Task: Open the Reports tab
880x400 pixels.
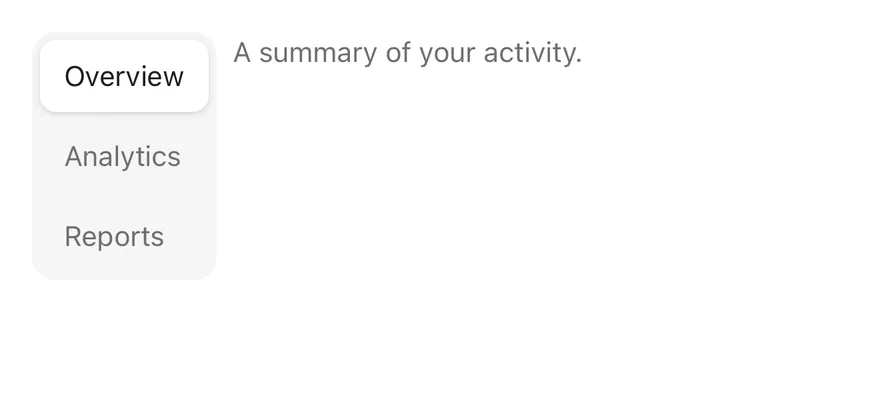Action: click(x=123, y=236)
